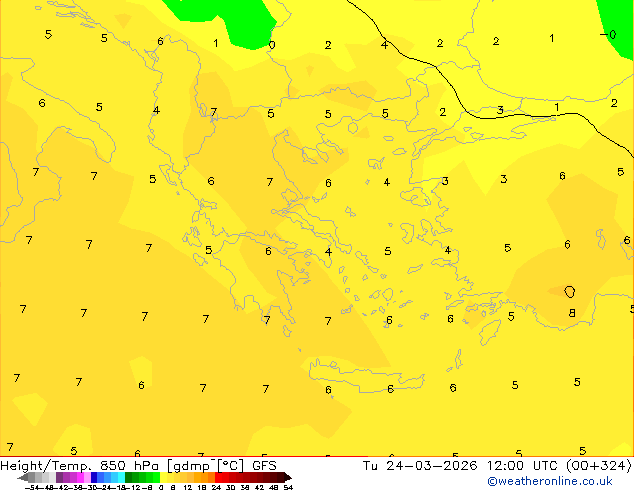Click the '-54' legend scale label
This screenshot has height=490, width=634.
pyautogui.click(x=32, y=487)
